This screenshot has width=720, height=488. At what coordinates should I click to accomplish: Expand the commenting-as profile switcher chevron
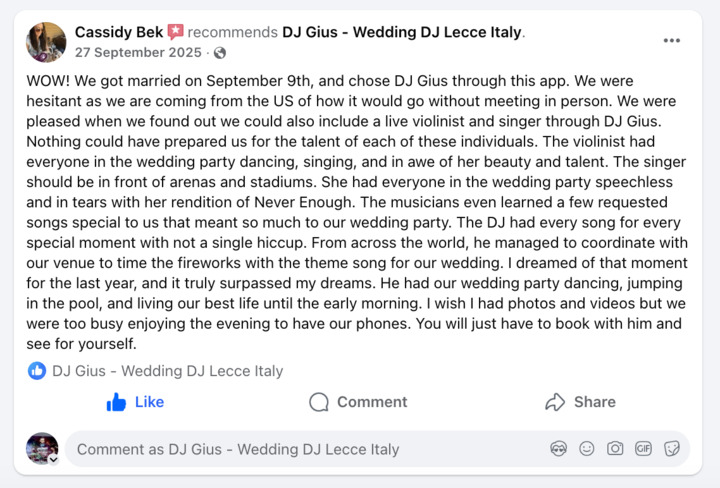(54, 460)
